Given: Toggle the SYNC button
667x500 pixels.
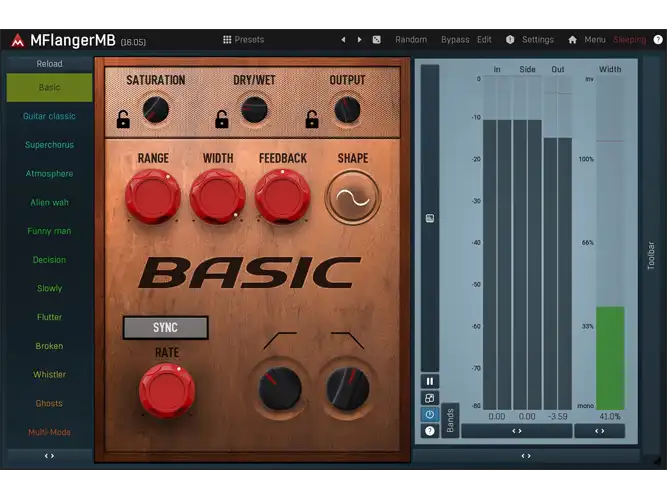Looking at the screenshot, I should tap(165, 328).
